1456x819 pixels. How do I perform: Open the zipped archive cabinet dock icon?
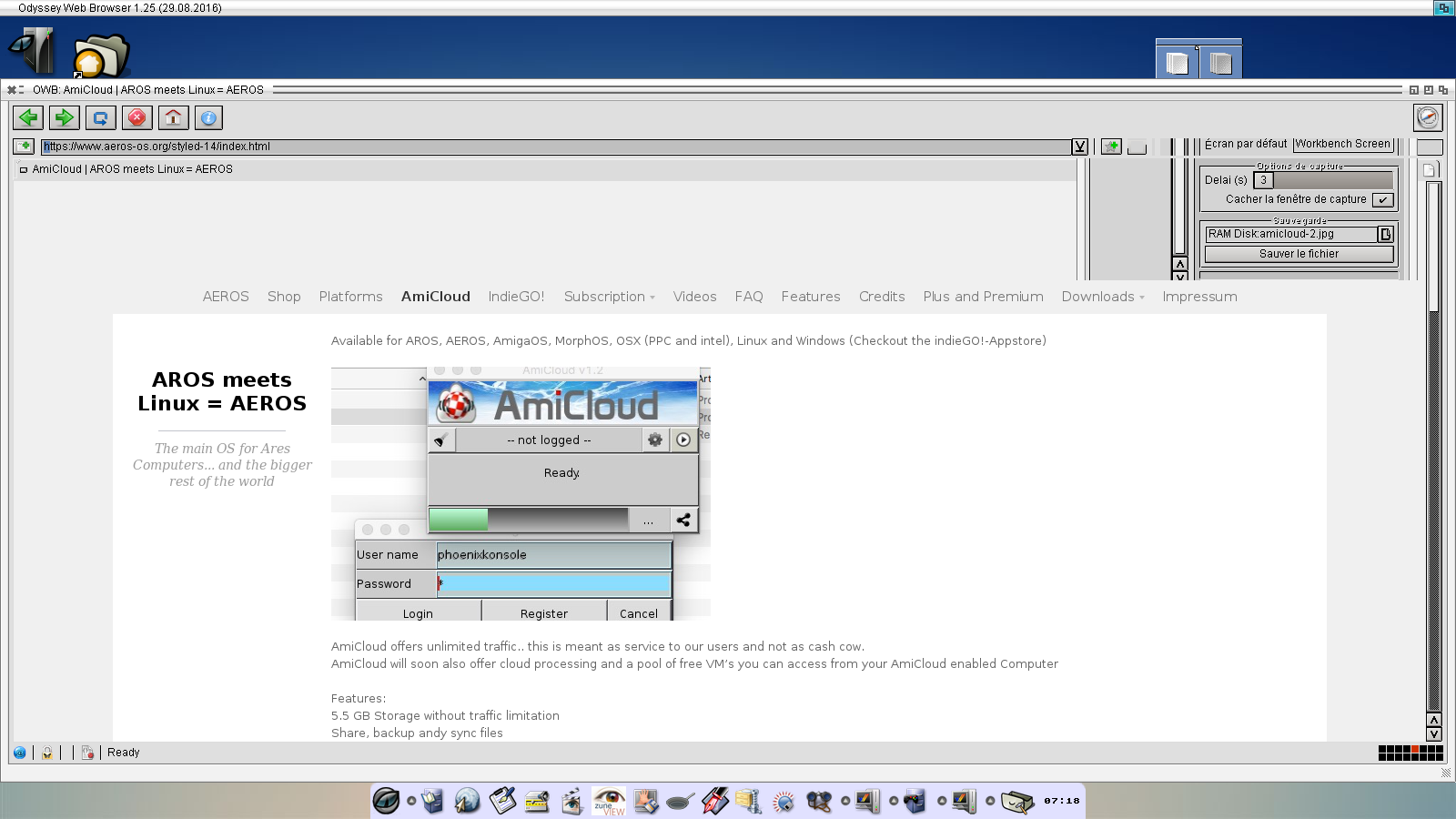[748, 801]
